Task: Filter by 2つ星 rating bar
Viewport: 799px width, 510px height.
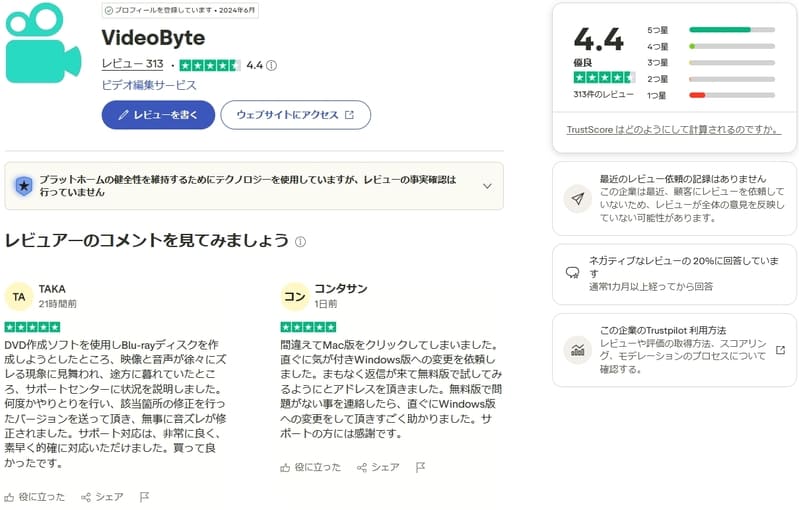Action: (711, 79)
